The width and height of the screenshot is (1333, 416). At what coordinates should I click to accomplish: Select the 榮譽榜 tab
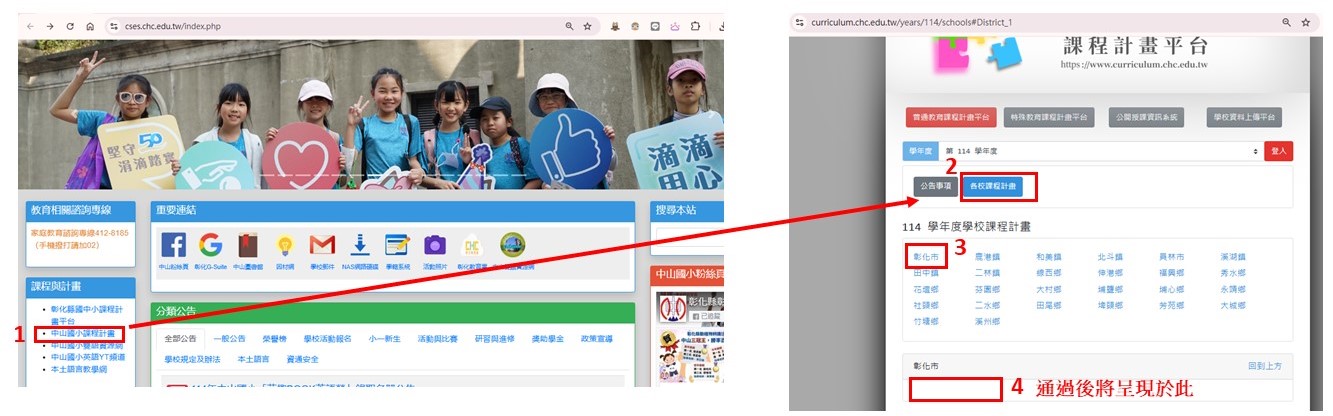(x=276, y=339)
